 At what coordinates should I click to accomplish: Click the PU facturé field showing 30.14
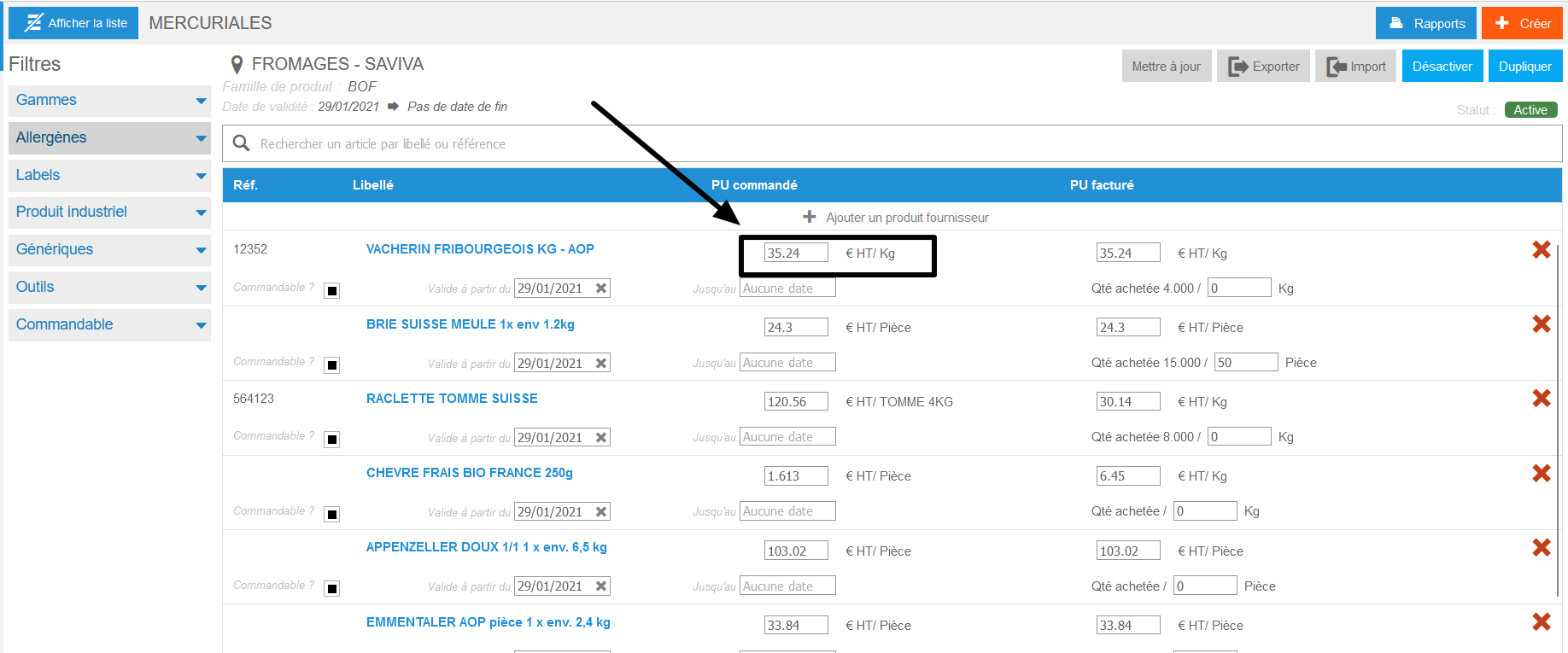[x=1128, y=401]
